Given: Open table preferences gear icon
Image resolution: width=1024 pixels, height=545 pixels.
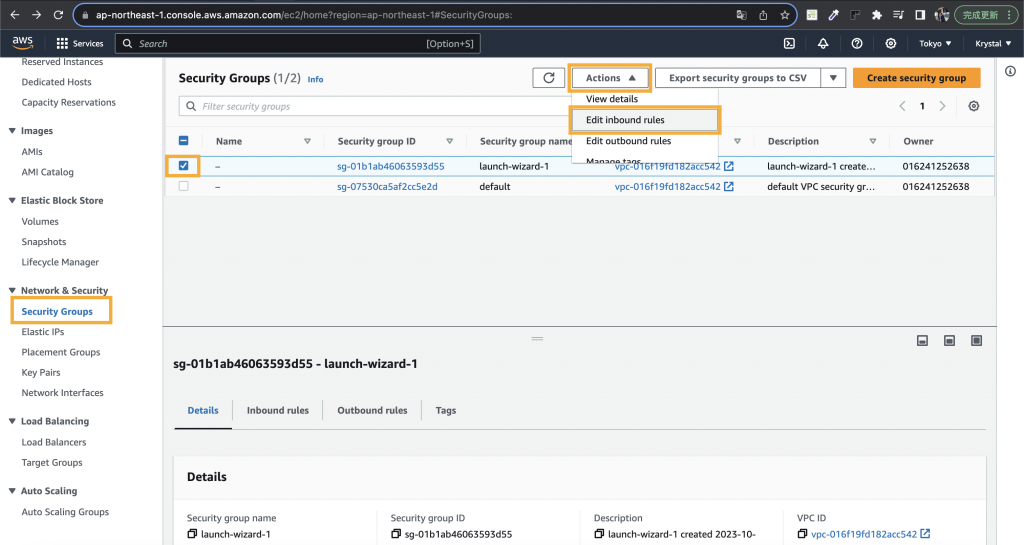Looking at the screenshot, I should coord(974,106).
